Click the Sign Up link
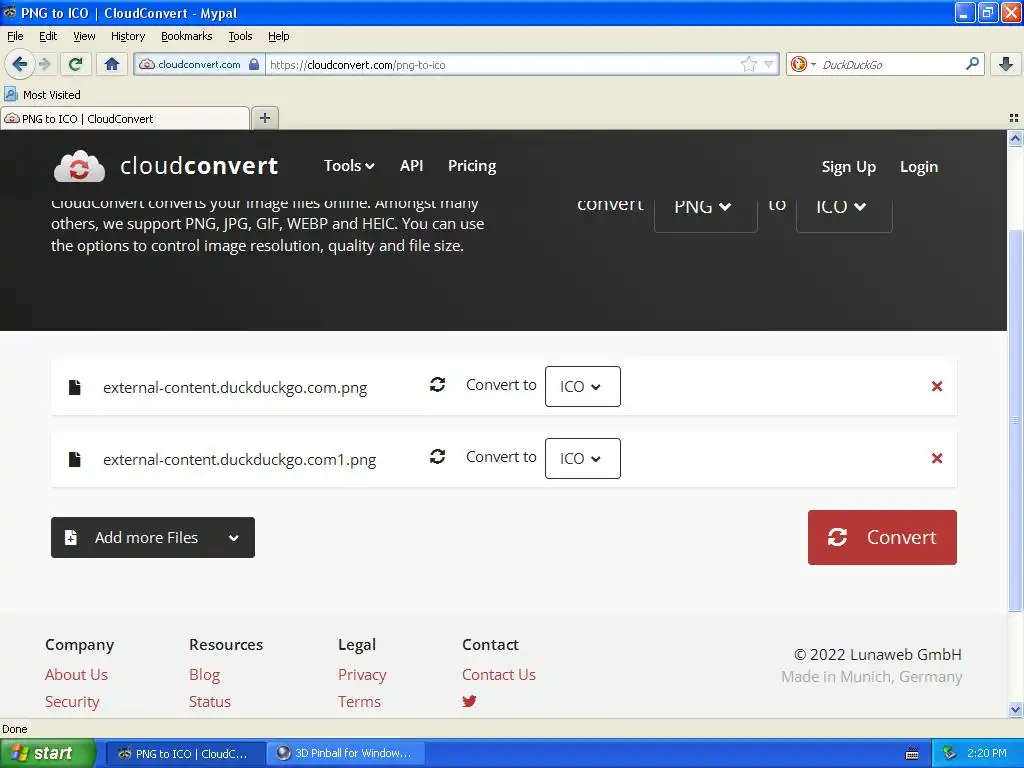Screen dimensions: 1024x768 tap(848, 167)
